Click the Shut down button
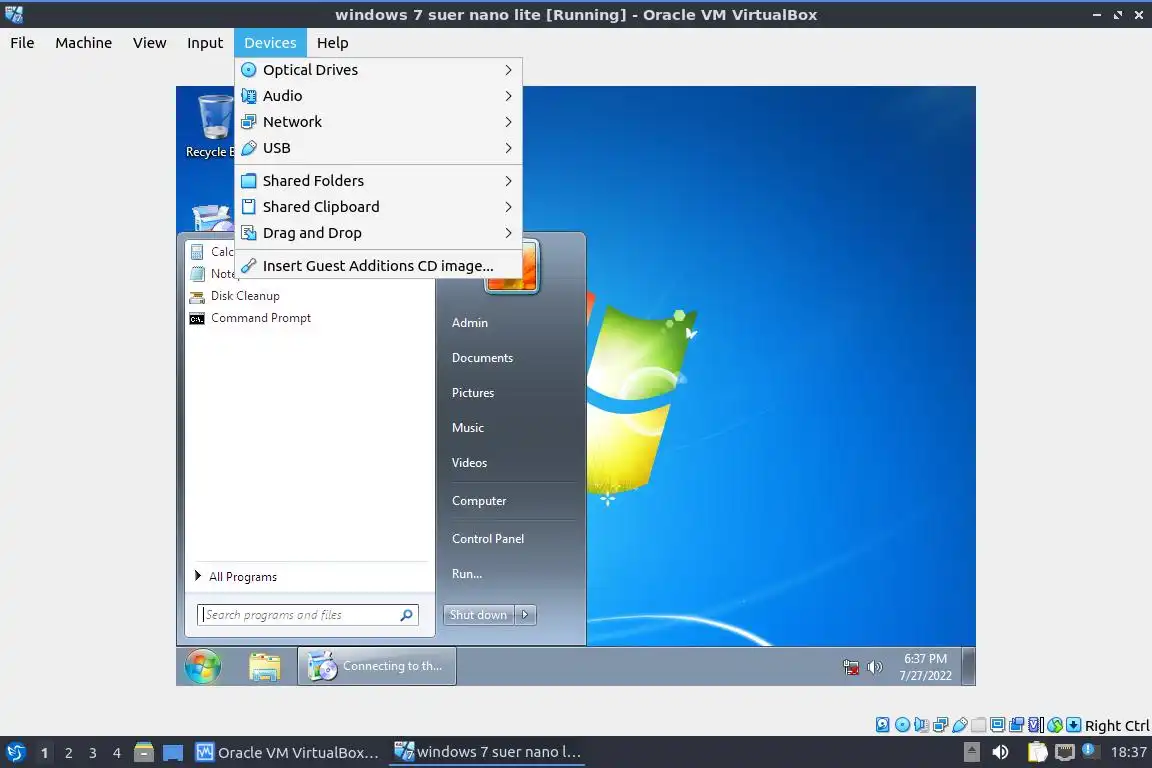The image size is (1152, 768). 479,614
